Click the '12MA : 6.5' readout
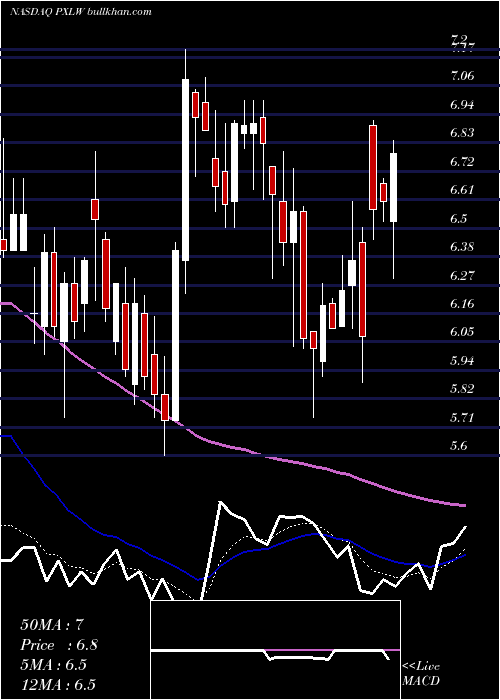Viewport: 500px width, 700px height. pyautogui.click(x=58, y=685)
